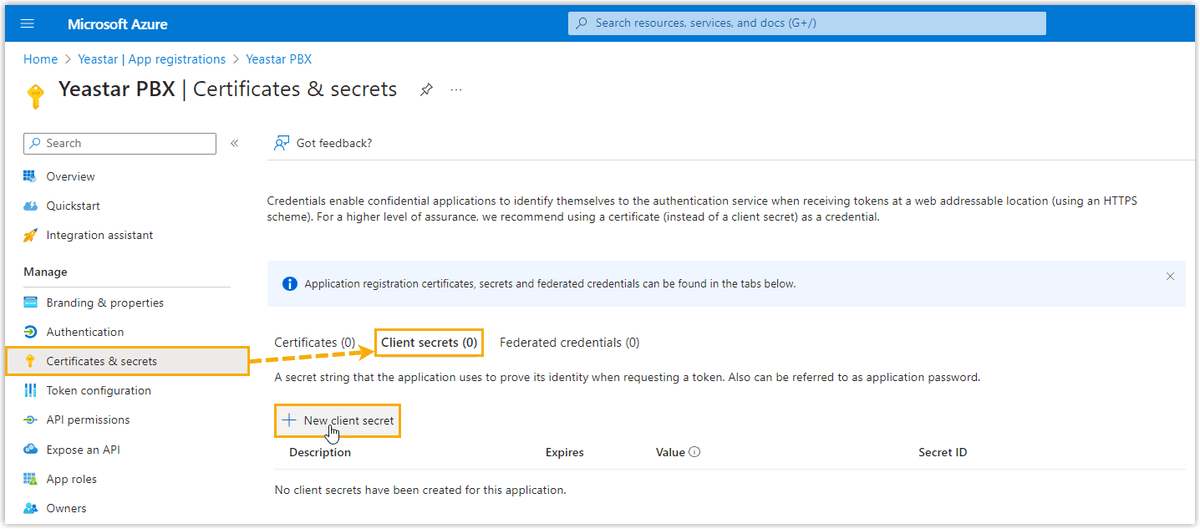This screenshot has width=1200, height=529.
Task: Click the Value info icon
Action: pos(695,452)
